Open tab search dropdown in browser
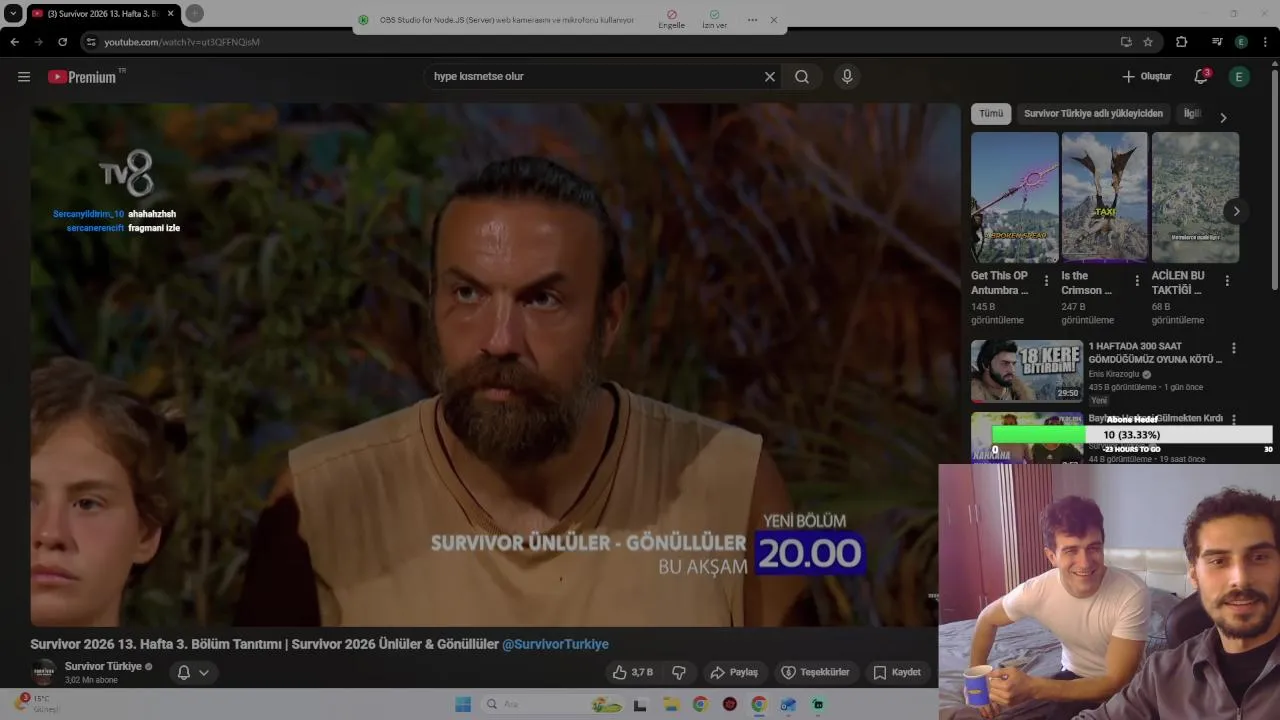Screen dimensions: 1280x720 [x=13, y=13]
